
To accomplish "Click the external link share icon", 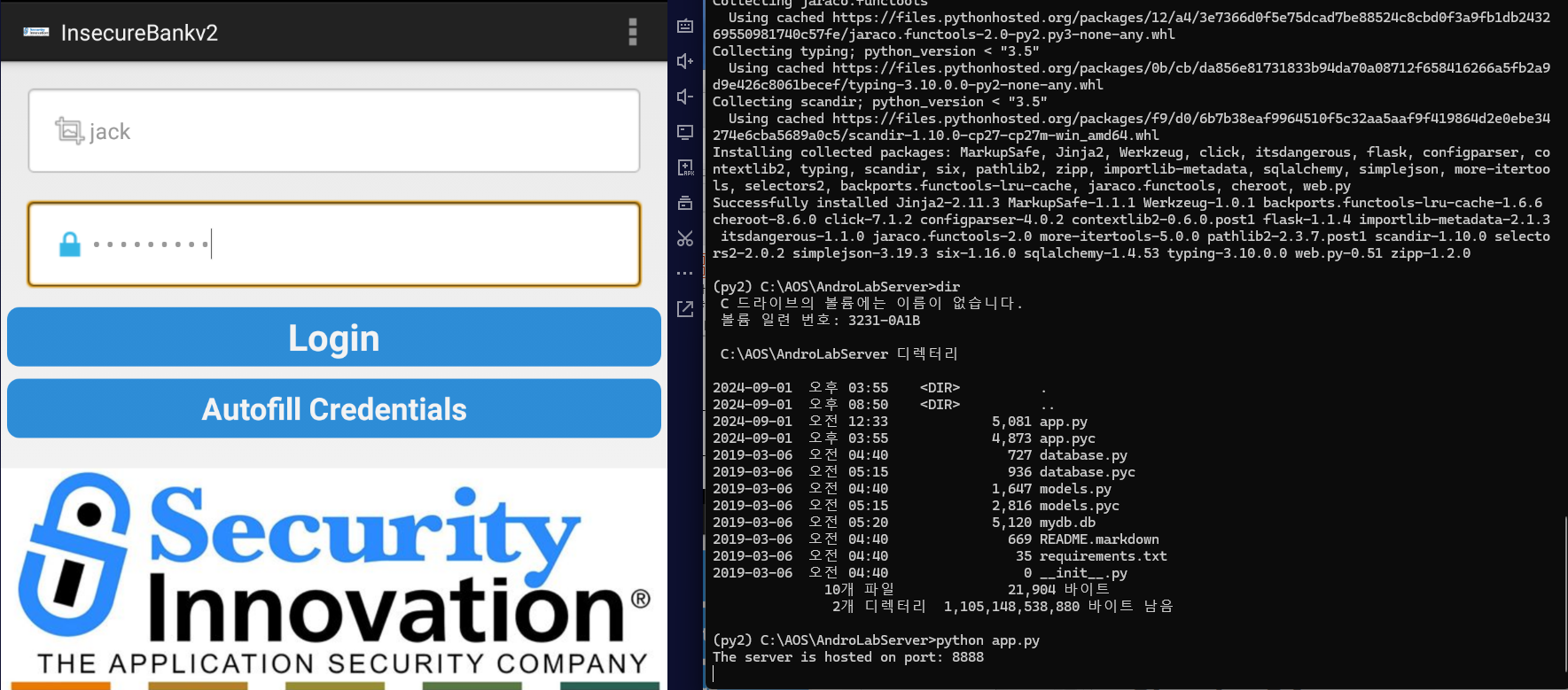I will (x=685, y=308).
